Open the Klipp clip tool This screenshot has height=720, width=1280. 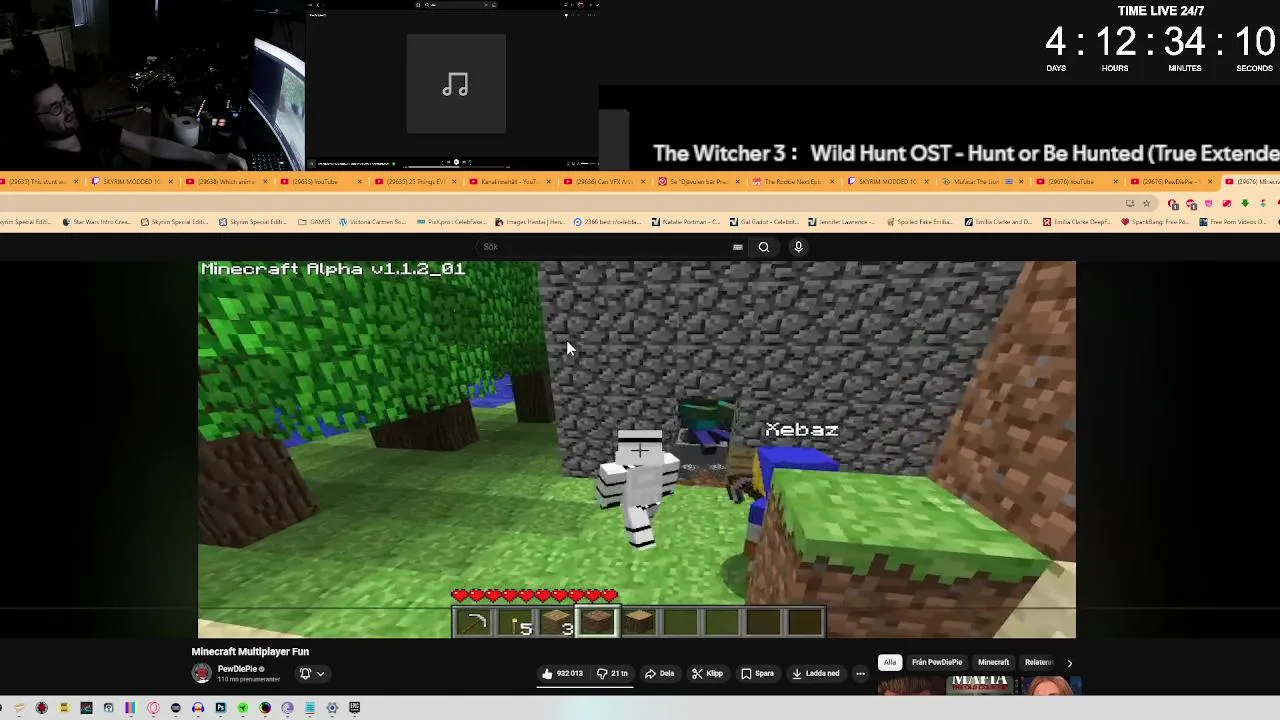pyautogui.click(x=707, y=674)
